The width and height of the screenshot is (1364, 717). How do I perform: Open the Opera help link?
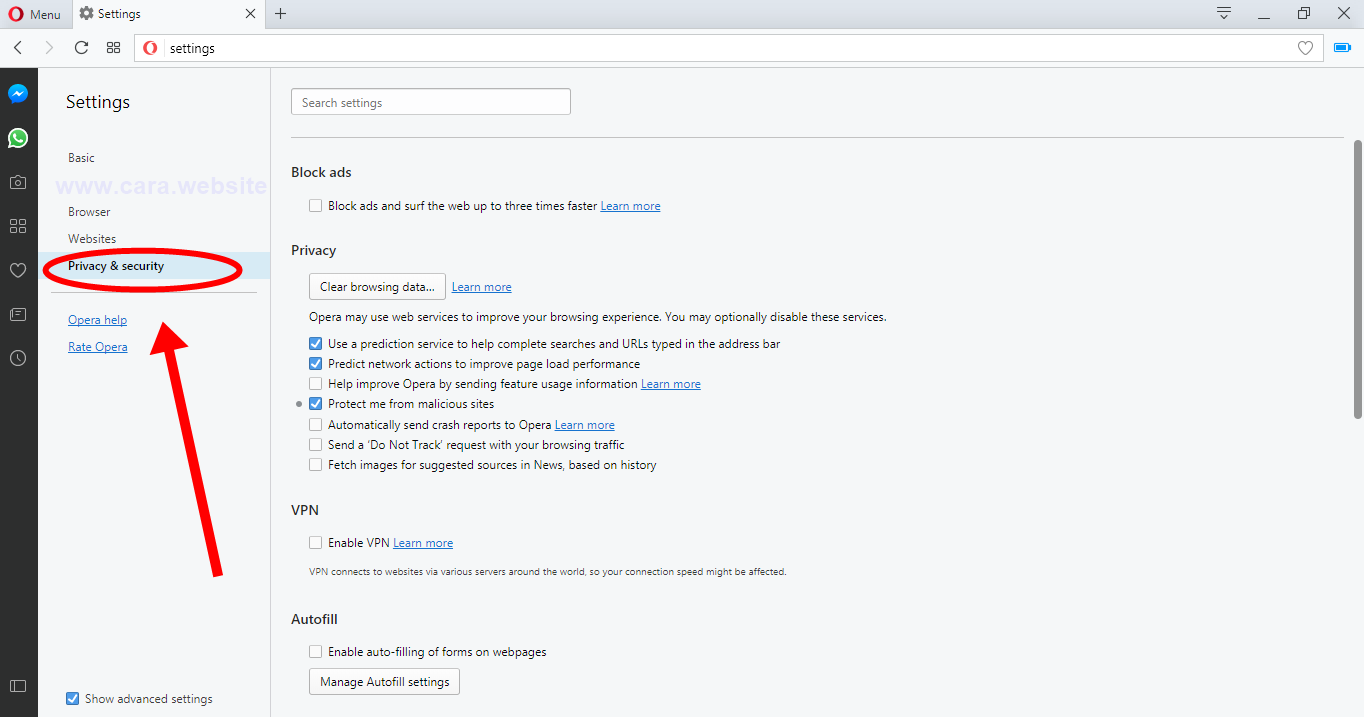tap(97, 320)
